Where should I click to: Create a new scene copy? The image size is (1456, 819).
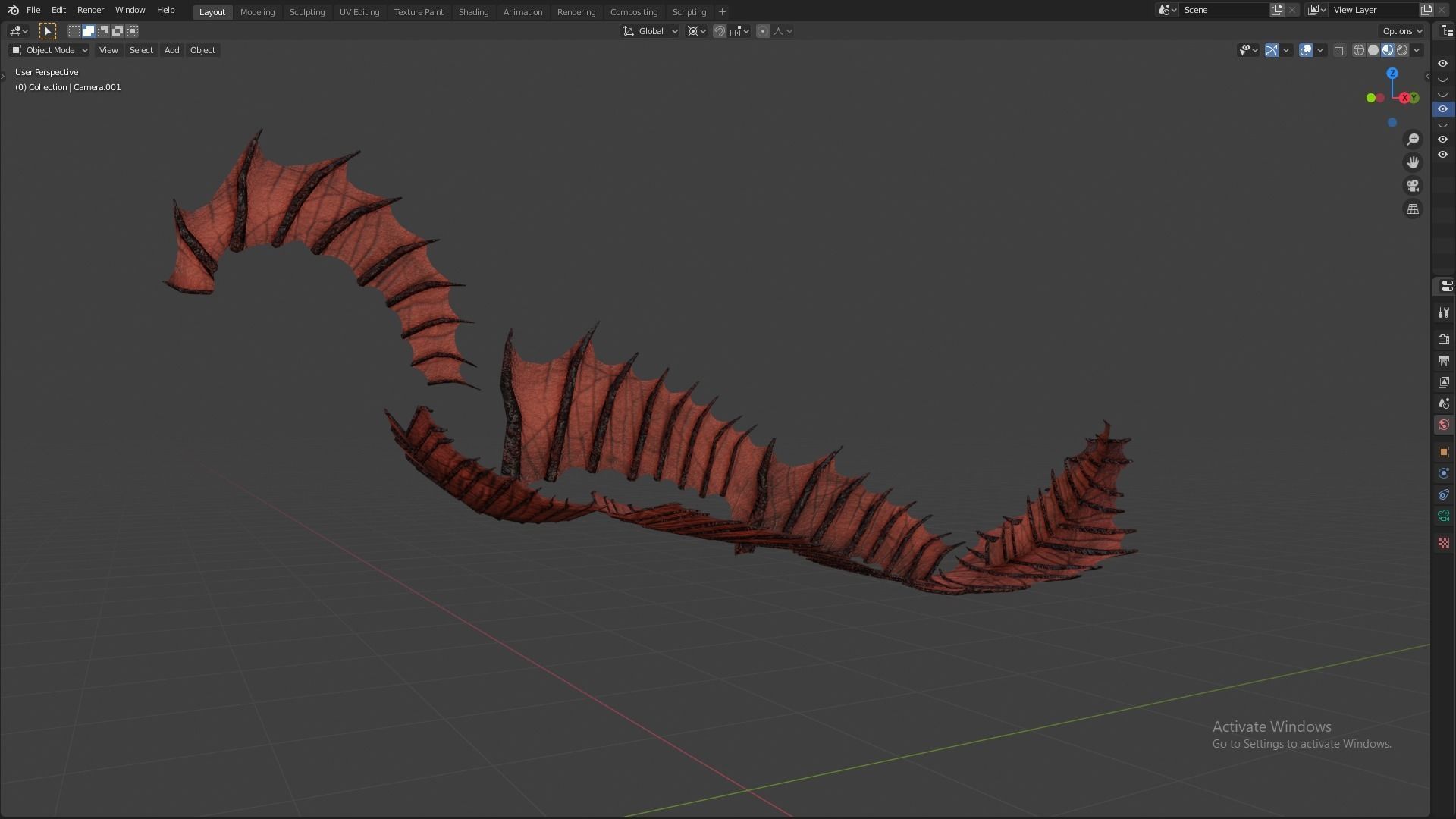pyautogui.click(x=1277, y=10)
